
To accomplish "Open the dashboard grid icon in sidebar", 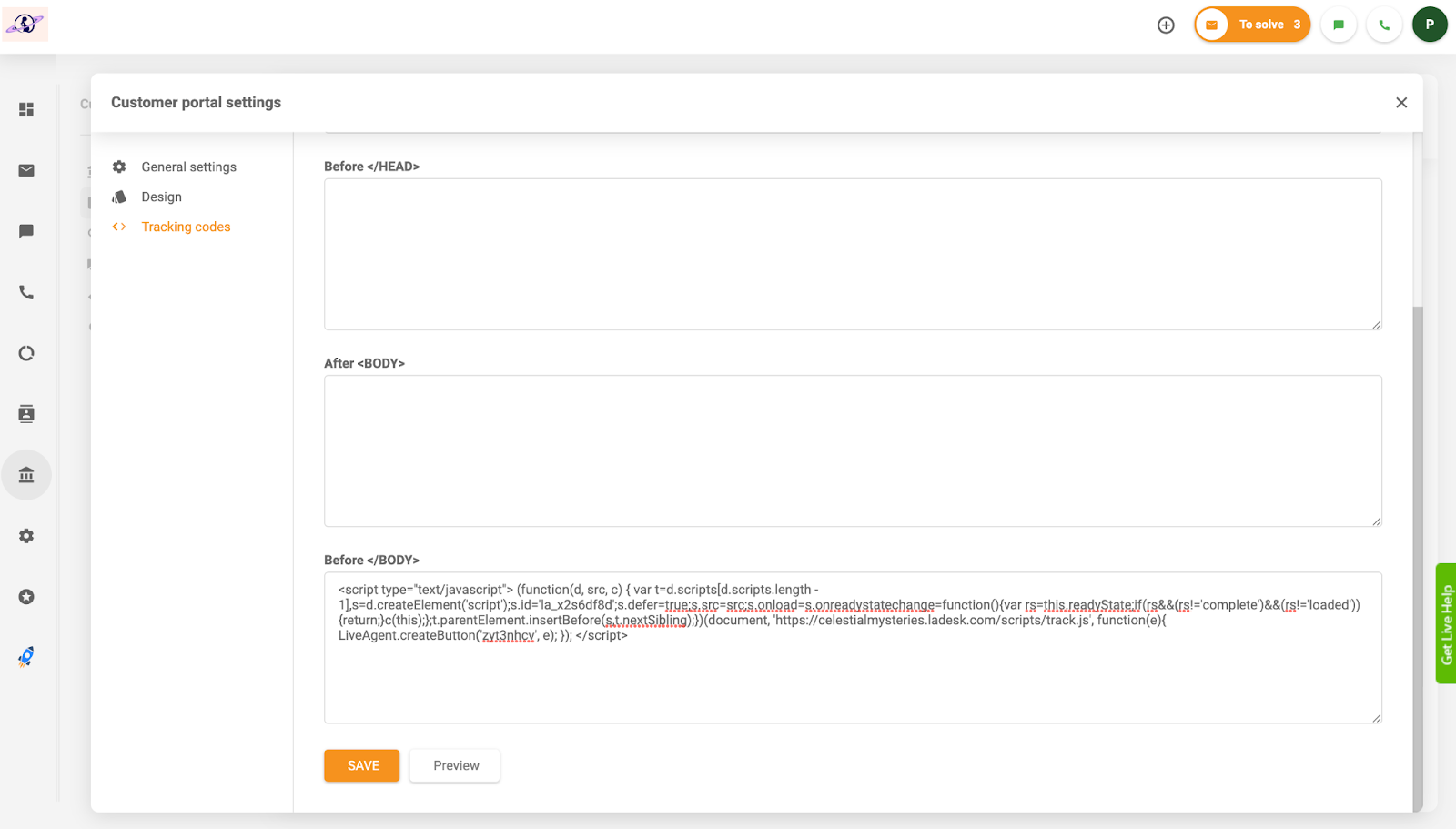I will click(x=26, y=109).
